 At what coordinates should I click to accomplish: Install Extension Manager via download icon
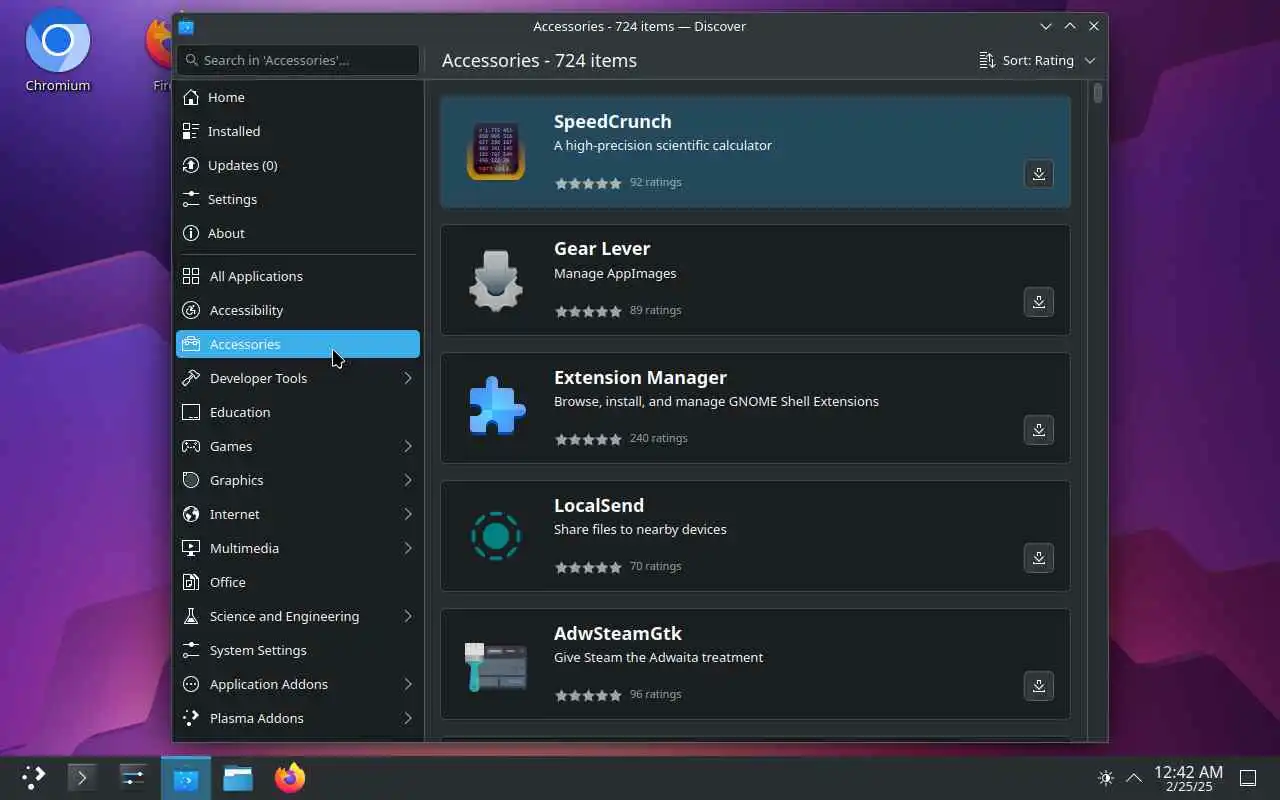1039,430
